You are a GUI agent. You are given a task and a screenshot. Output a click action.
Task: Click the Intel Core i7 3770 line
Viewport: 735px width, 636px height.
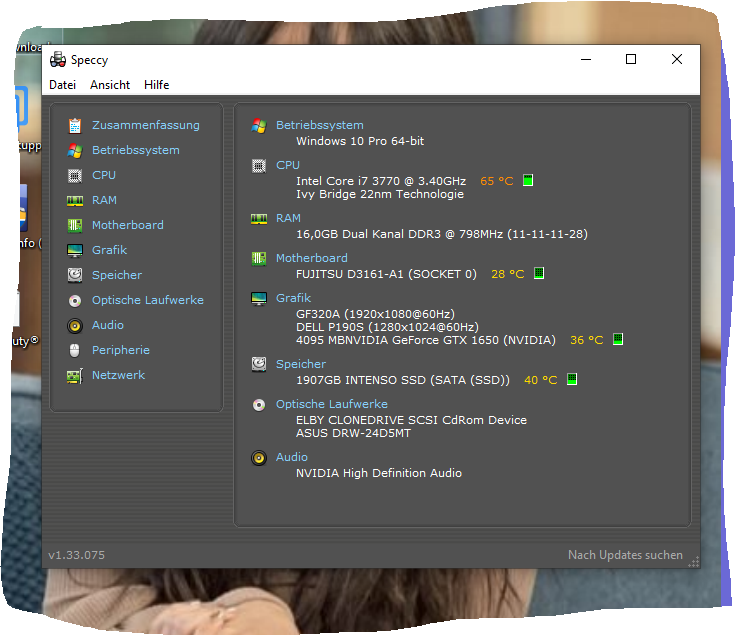click(x=381, y=181)
